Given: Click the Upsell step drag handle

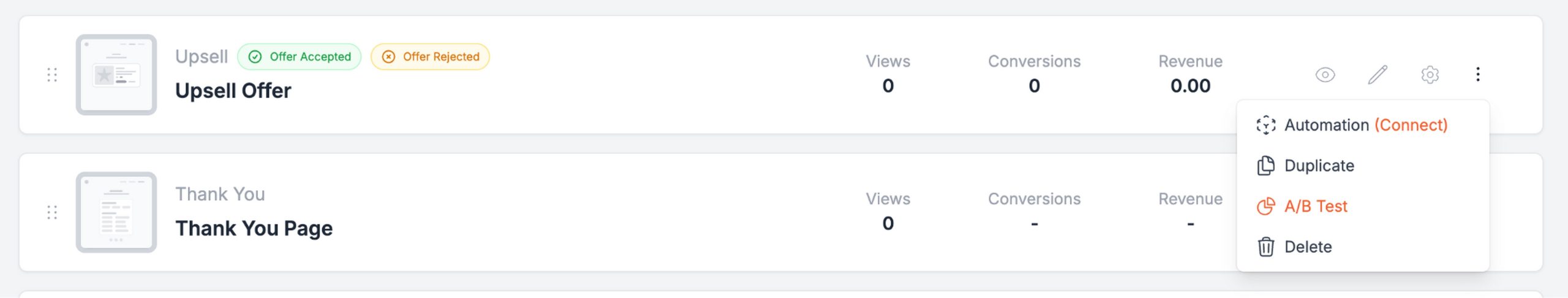Looking at the screenshot, I should pos(52,75).
